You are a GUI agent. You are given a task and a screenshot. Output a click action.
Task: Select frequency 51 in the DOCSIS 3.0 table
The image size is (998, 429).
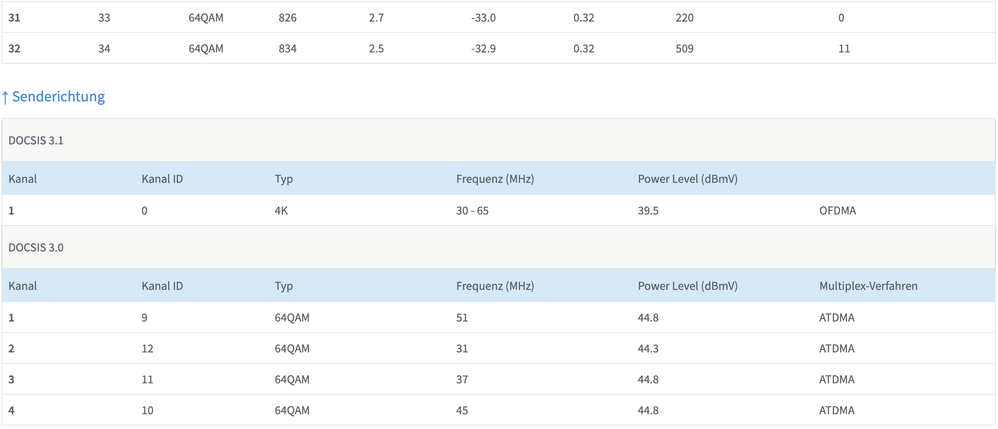463,317
